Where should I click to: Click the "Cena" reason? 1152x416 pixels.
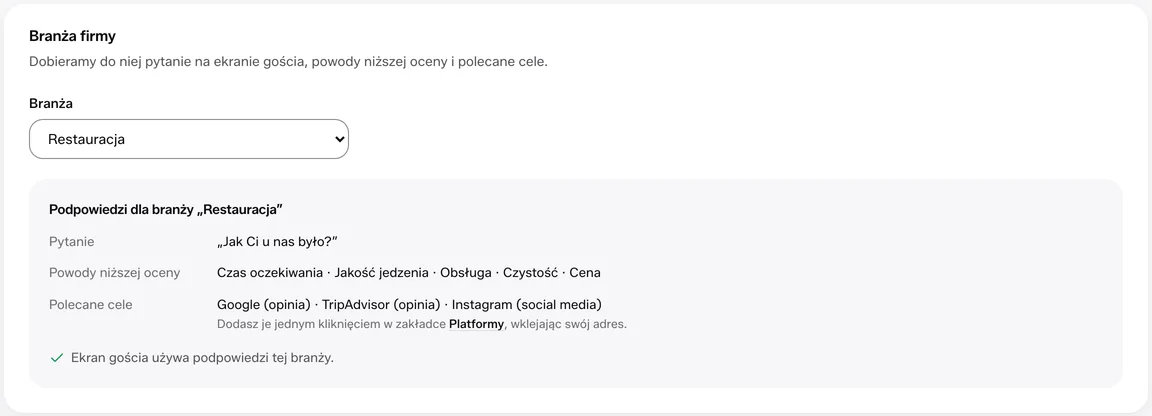585,273
